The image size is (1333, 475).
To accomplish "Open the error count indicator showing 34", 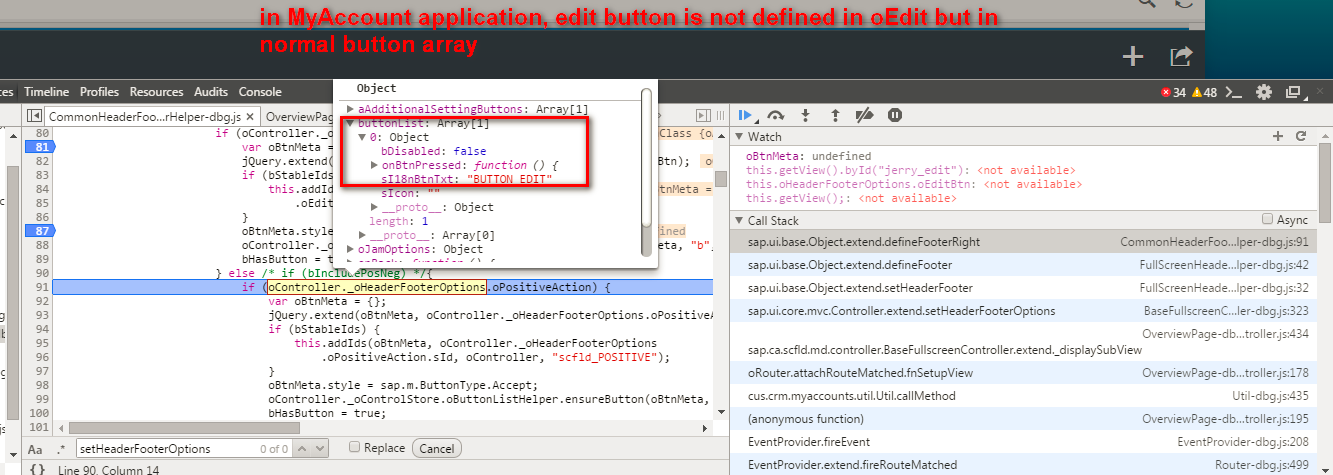I will pos(1173,92).
